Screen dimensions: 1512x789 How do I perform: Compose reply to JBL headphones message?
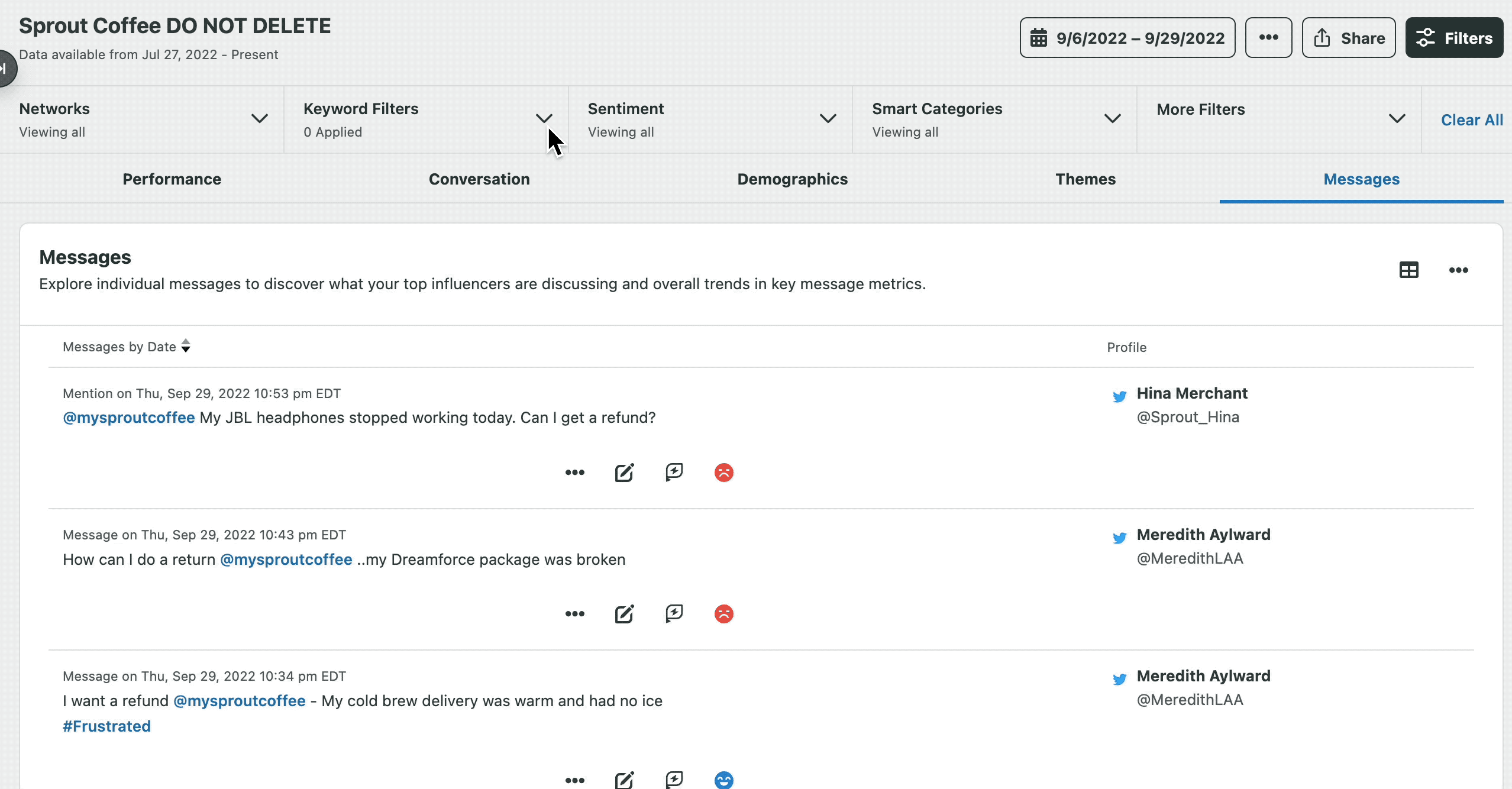pos(624,472)
